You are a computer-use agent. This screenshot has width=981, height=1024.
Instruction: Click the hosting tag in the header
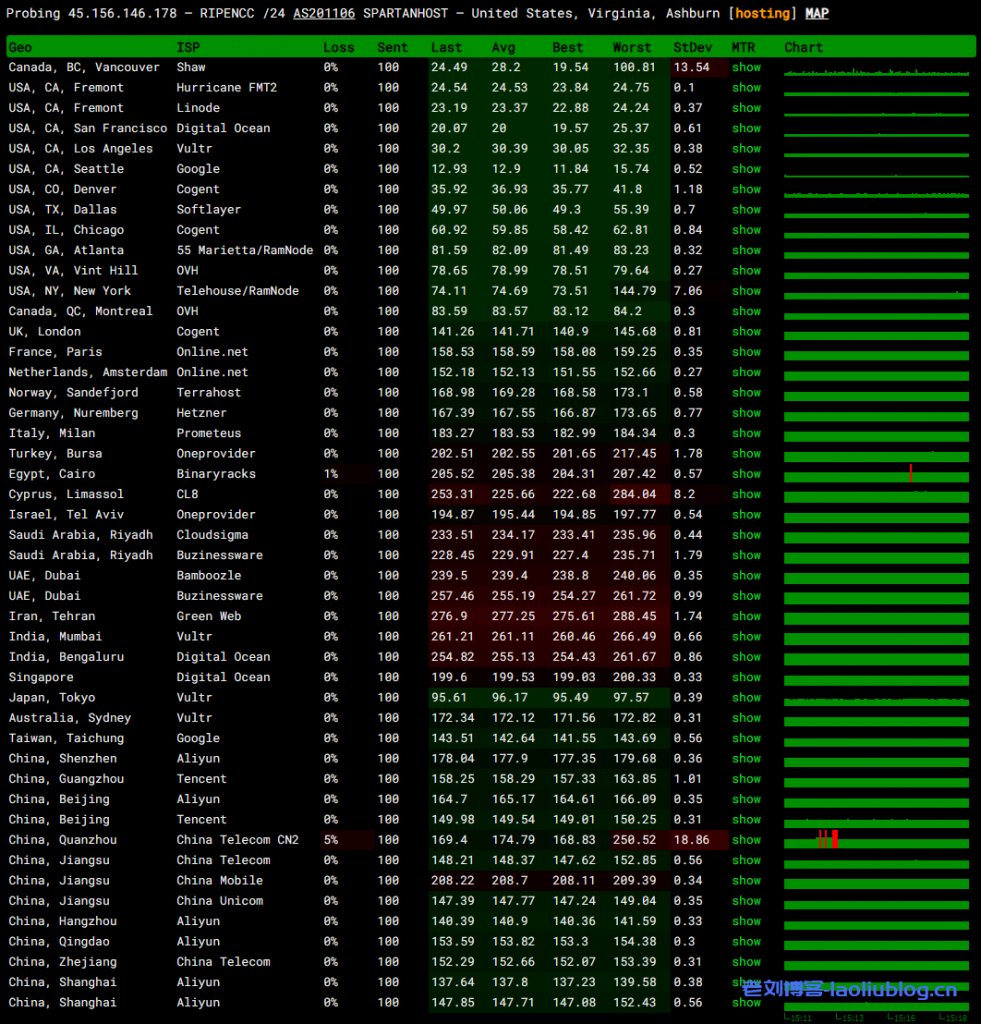[x=762, y=14]
